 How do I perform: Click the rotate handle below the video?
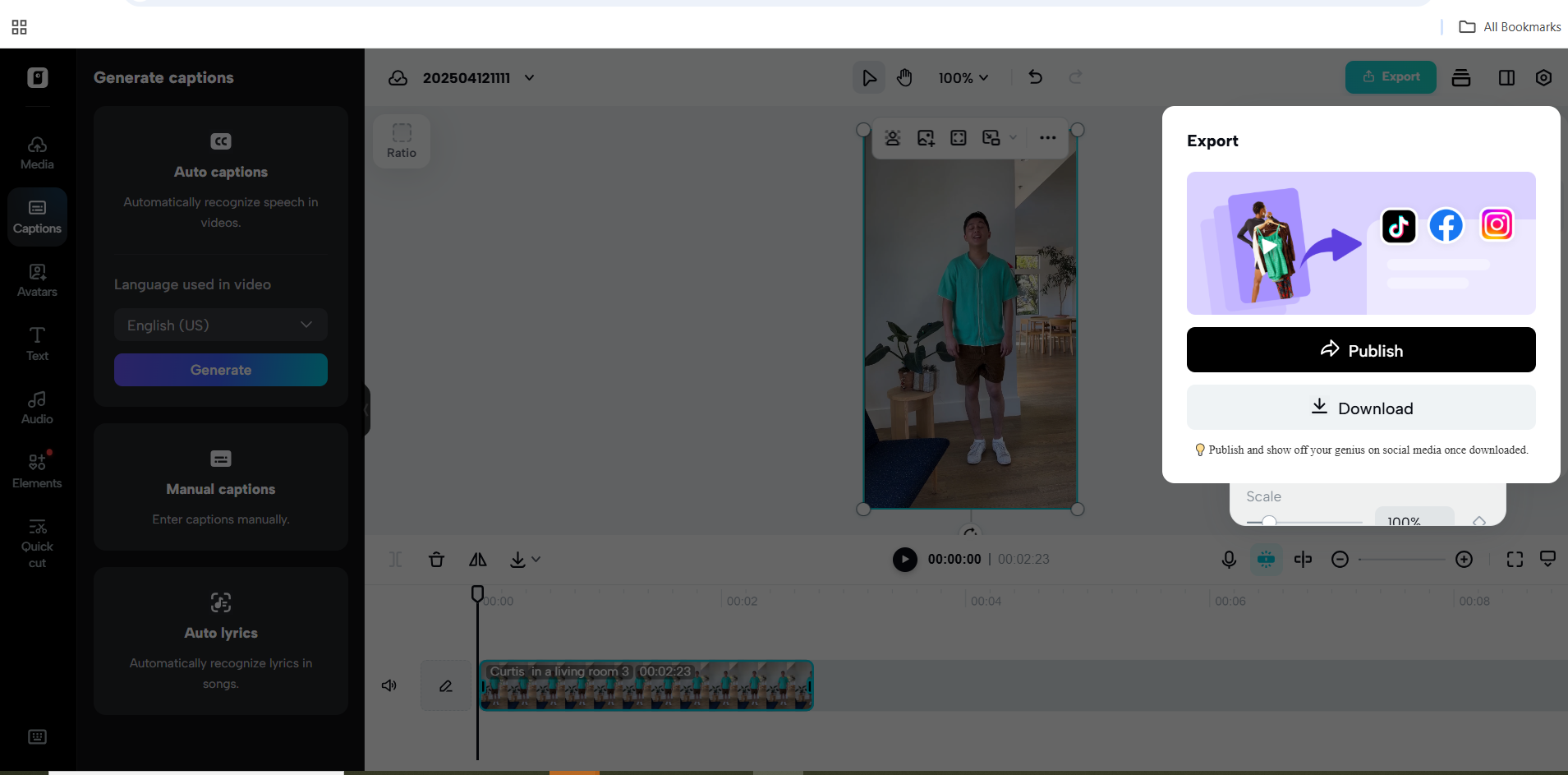pos(971,532)
